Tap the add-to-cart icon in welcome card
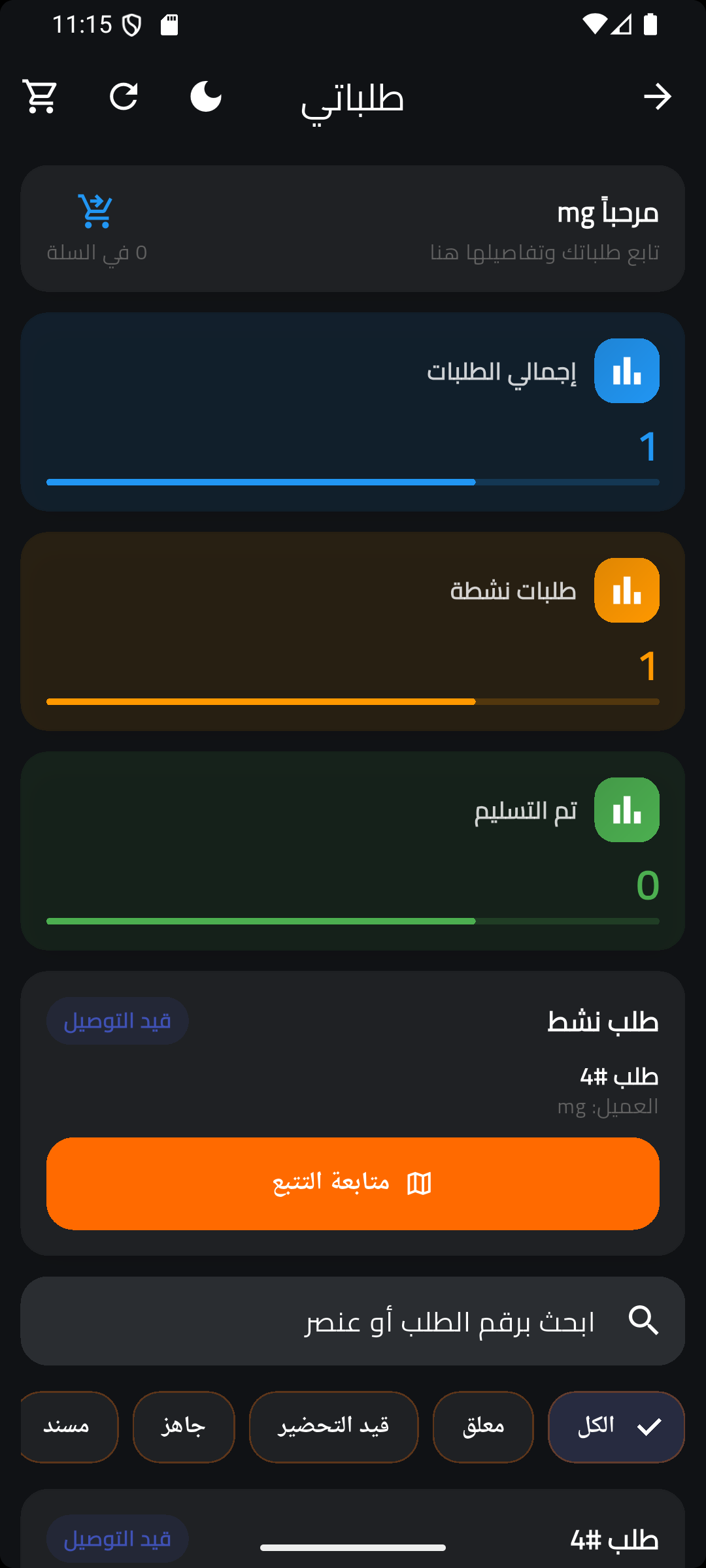The image size is (706, 1568). coord(96,211)
